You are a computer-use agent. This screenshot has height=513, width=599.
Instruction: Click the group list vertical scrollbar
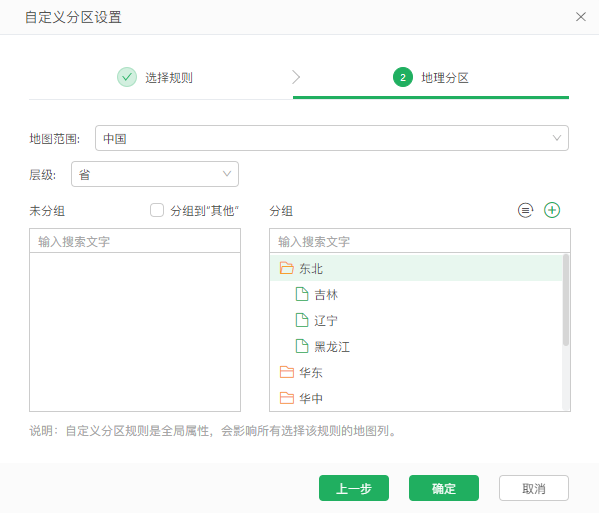566,300
